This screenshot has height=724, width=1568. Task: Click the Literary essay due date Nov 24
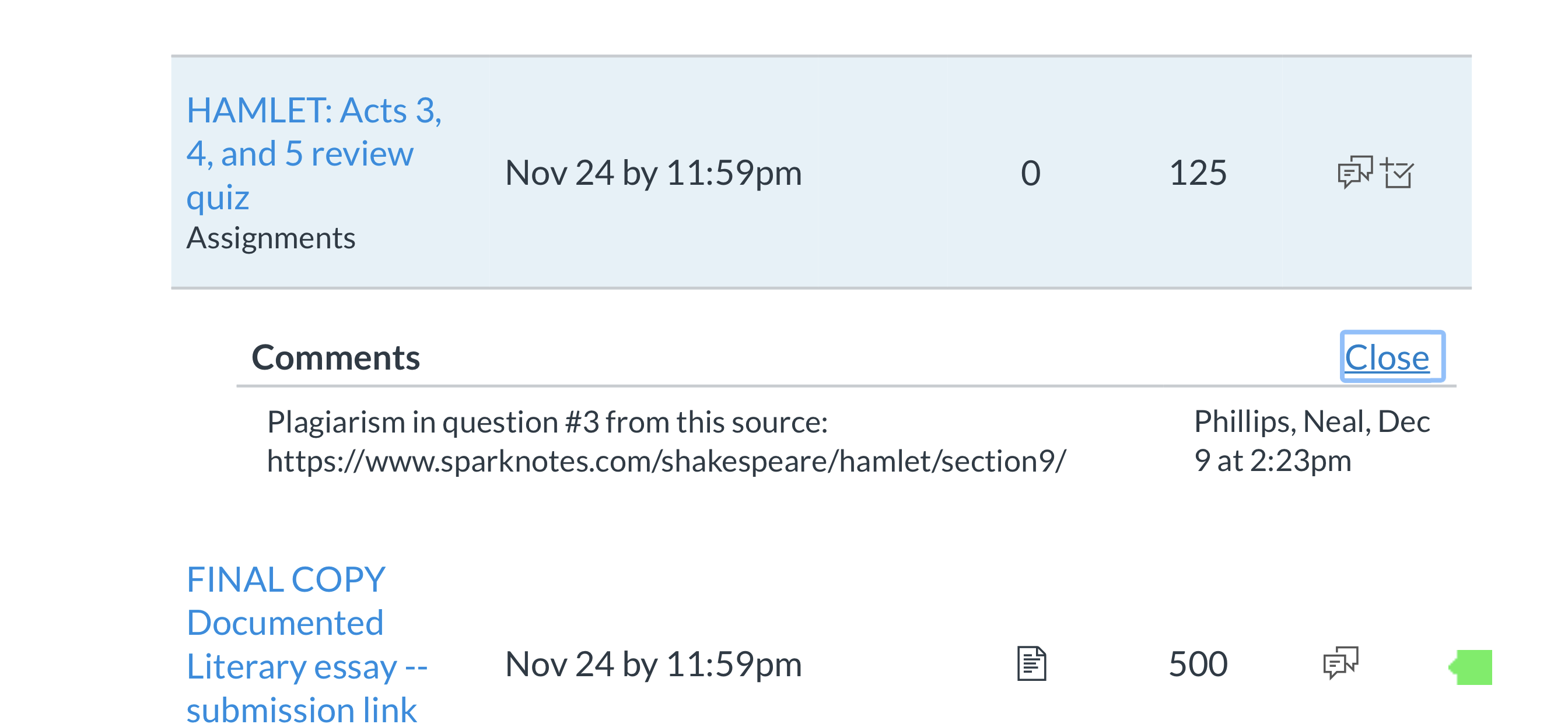653,664
